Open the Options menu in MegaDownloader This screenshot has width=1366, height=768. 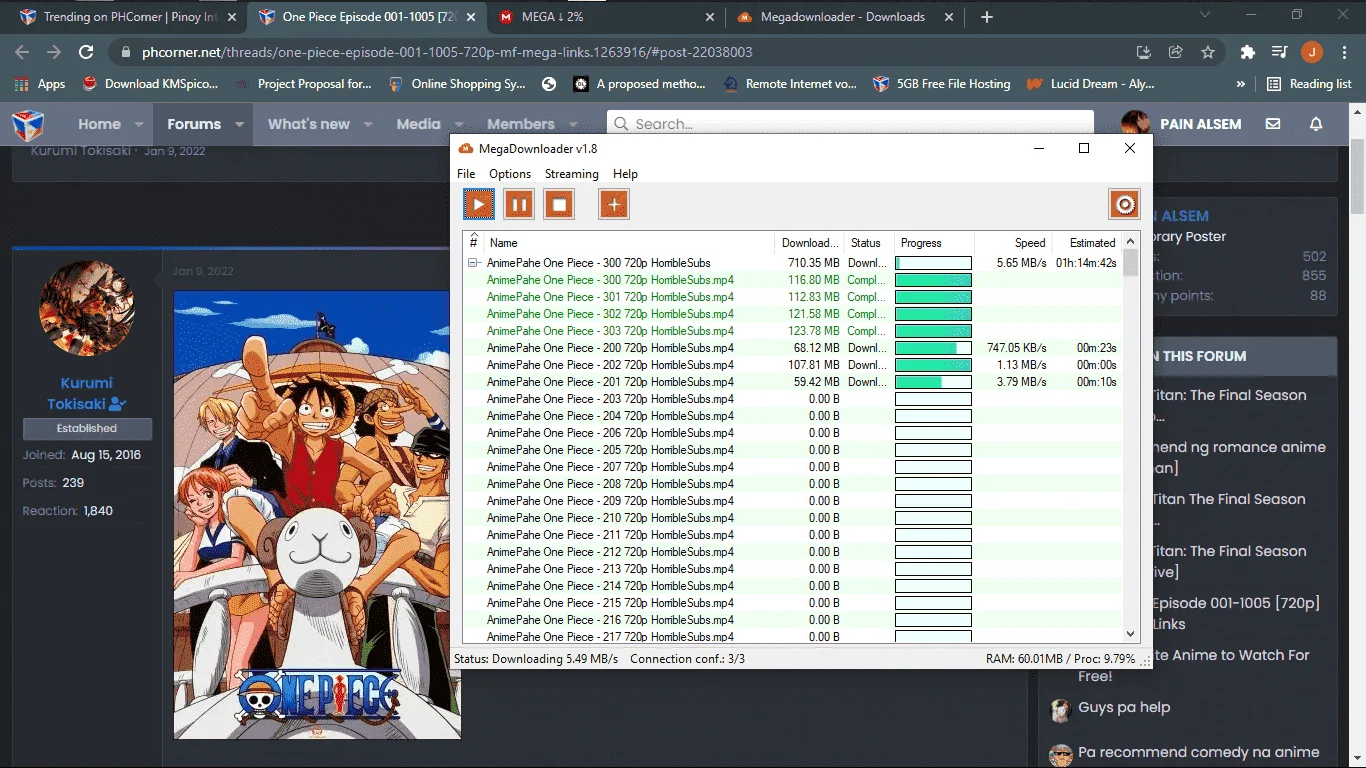[510, 174]
